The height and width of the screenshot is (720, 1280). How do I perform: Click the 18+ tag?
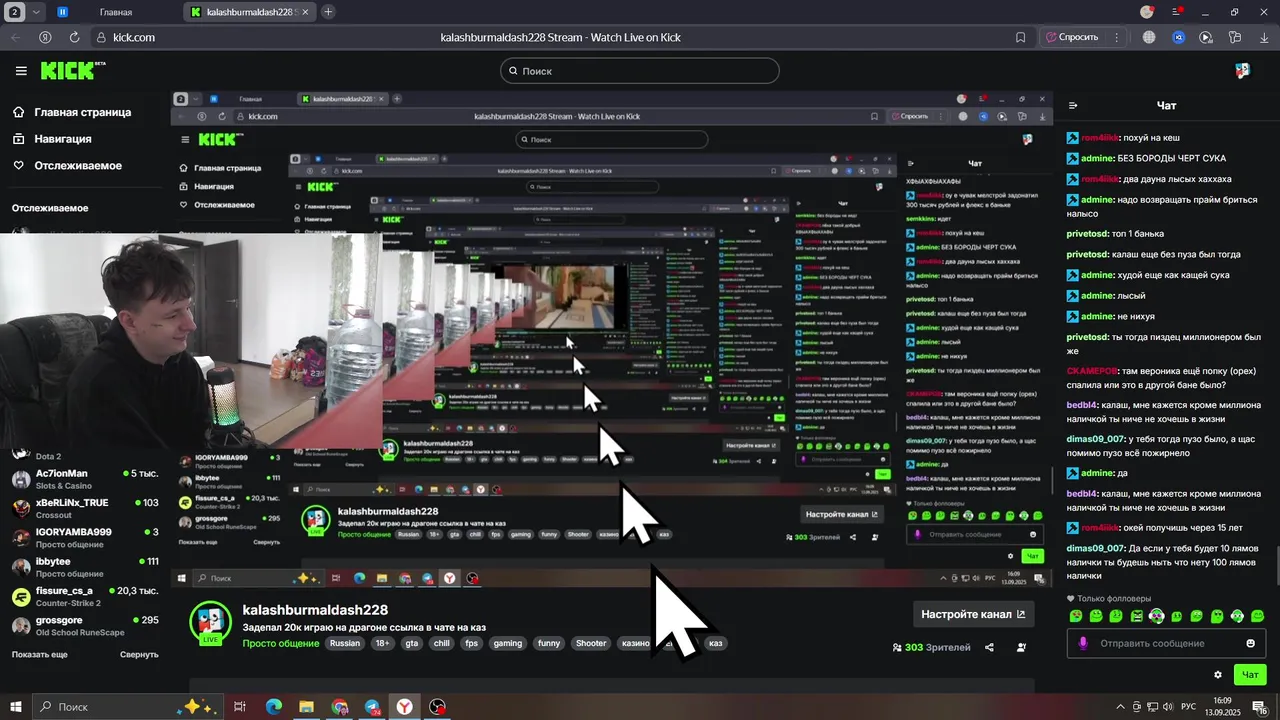382,643
